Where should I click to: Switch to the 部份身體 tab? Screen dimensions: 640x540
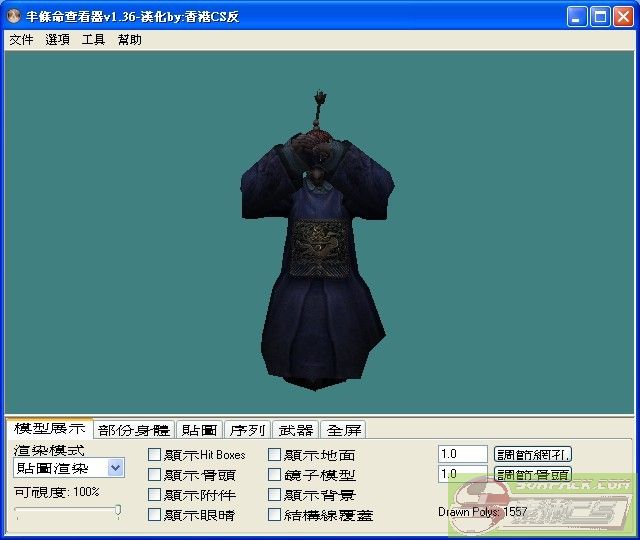134,430
